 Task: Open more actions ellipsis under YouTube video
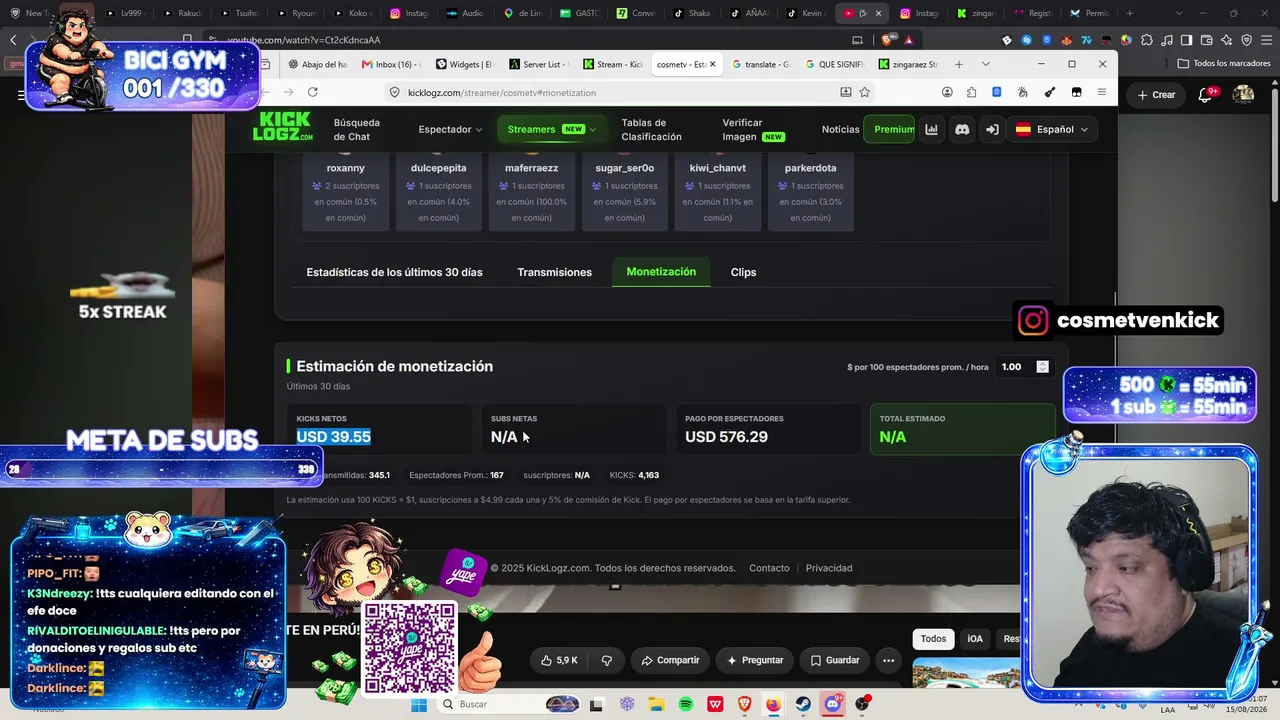(888, 660)
